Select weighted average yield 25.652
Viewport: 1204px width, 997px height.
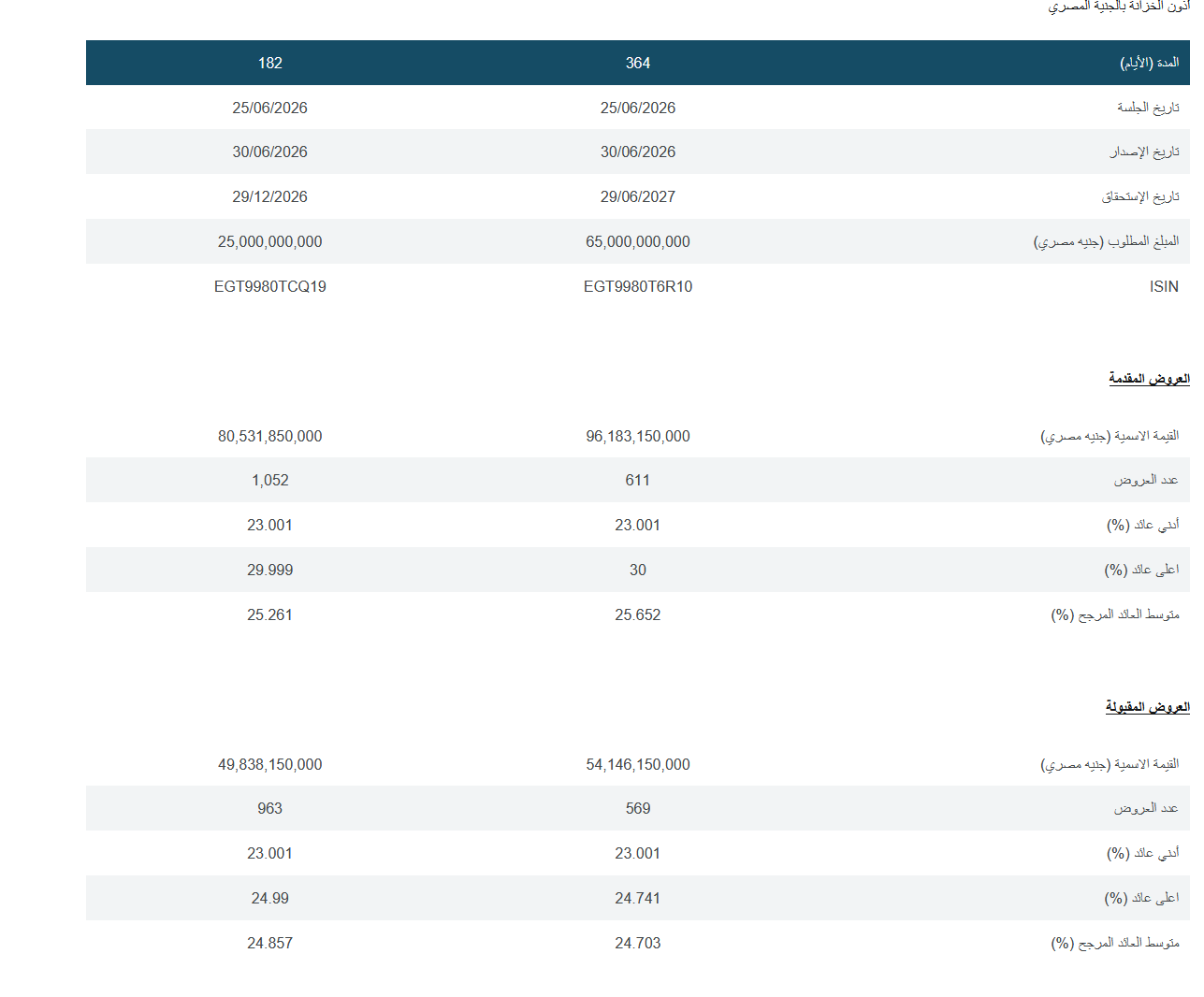638,614
